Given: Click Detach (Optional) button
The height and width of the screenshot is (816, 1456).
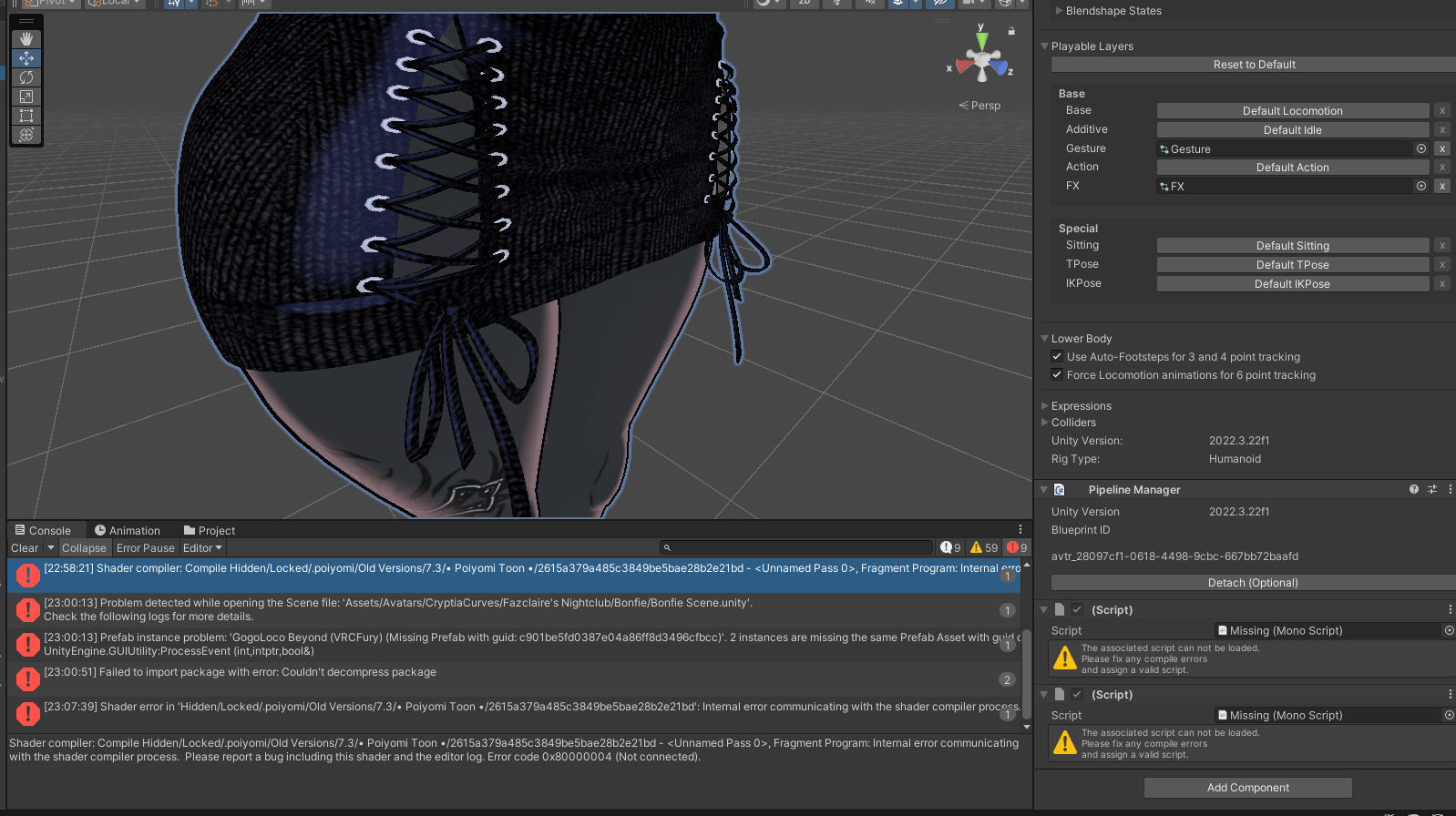Looking at the screenshot, I should coord(1254,583).
